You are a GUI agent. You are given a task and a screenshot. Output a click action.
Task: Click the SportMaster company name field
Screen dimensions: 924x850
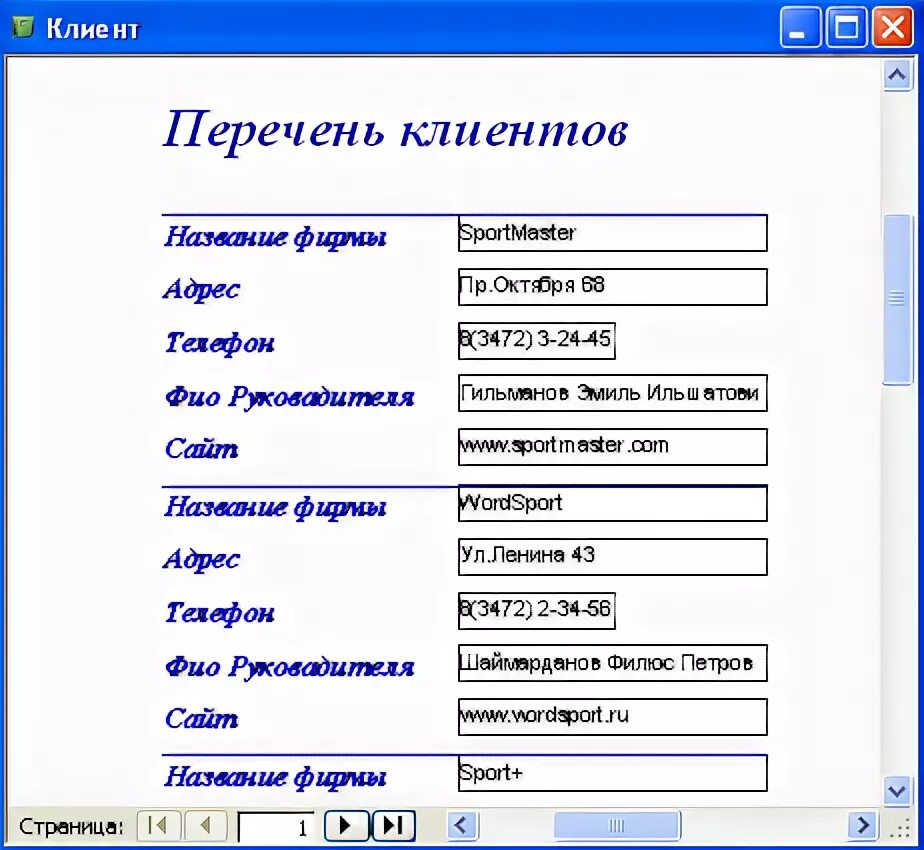613,233
